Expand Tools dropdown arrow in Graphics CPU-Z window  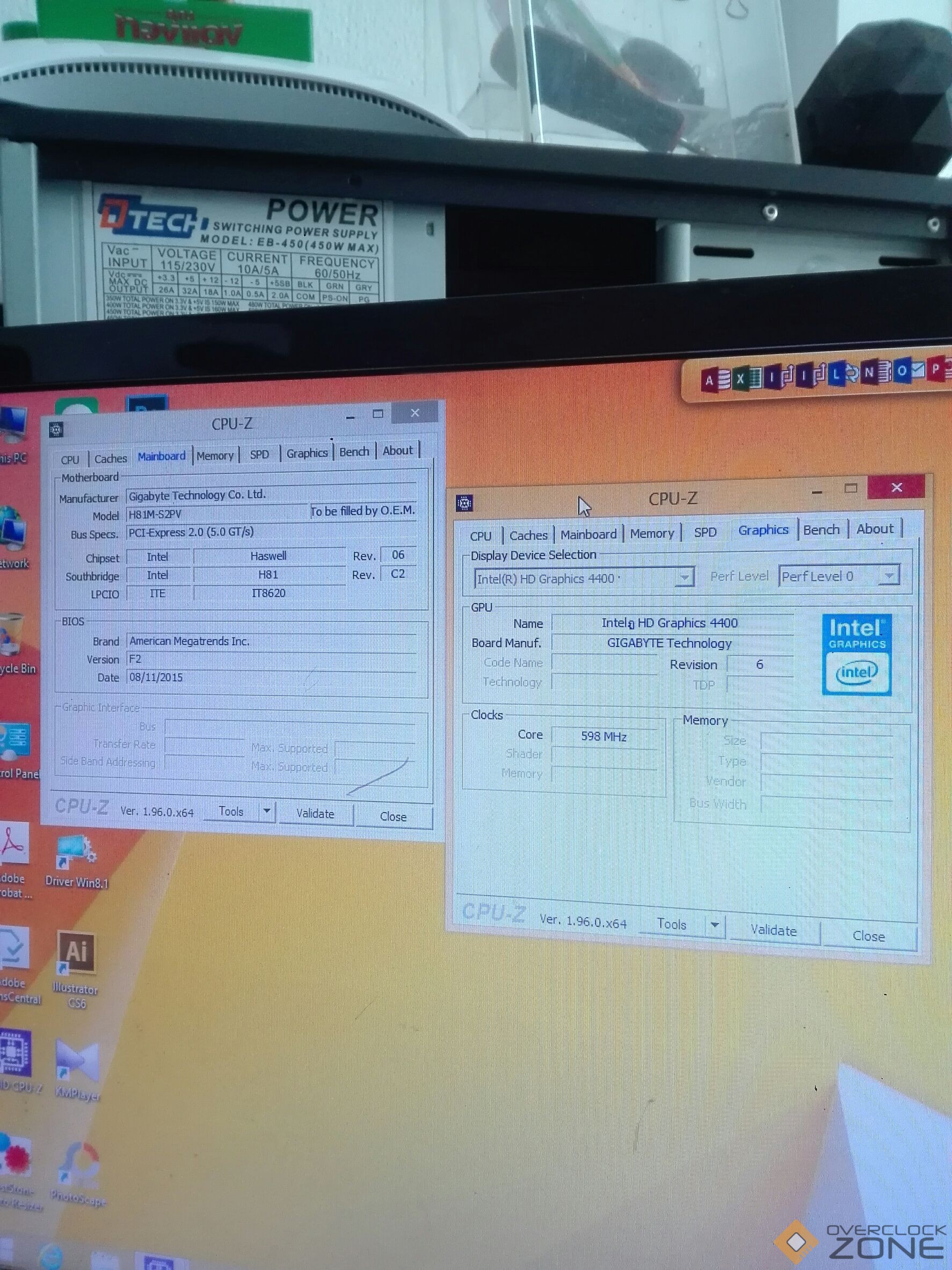point(715,925)
